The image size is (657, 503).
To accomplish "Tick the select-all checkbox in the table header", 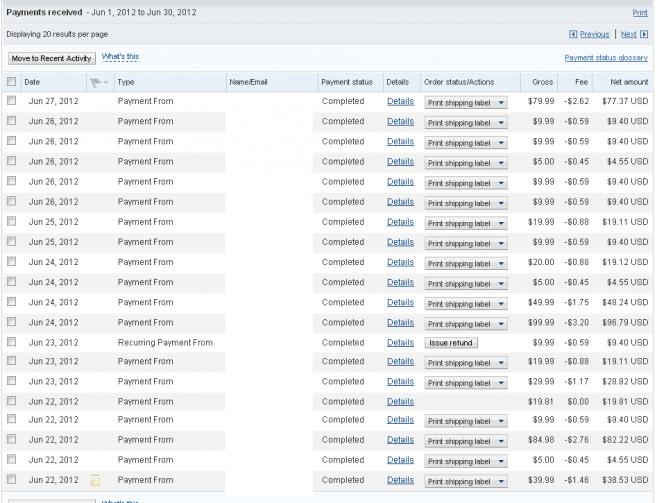I will (x=11, y=82).
